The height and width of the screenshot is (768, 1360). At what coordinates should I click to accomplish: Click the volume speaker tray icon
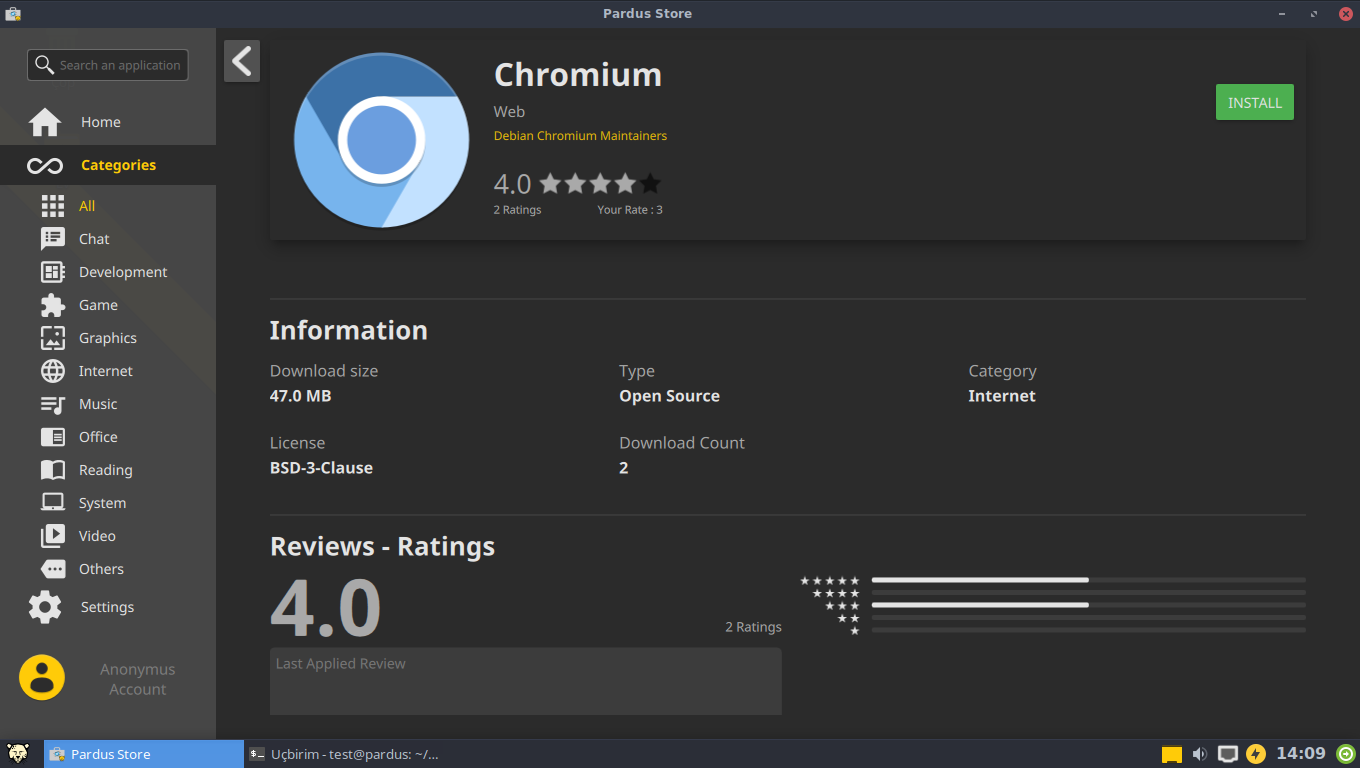[1200, 754]
